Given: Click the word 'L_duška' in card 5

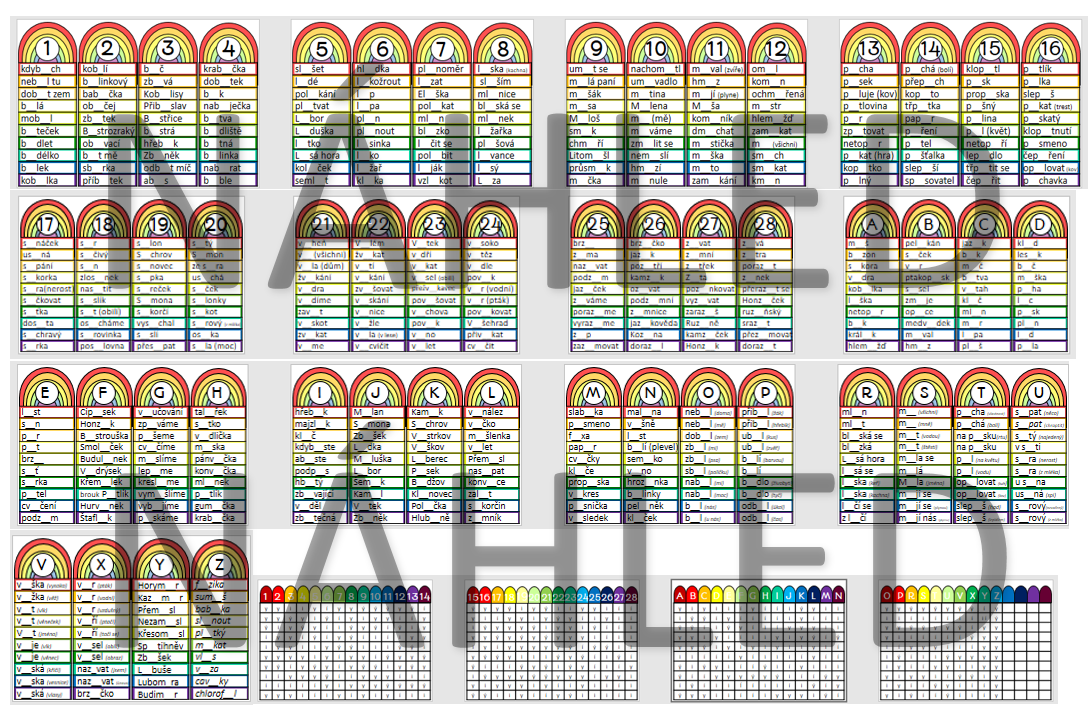Looking at the screenshot, I should point(314,131).
